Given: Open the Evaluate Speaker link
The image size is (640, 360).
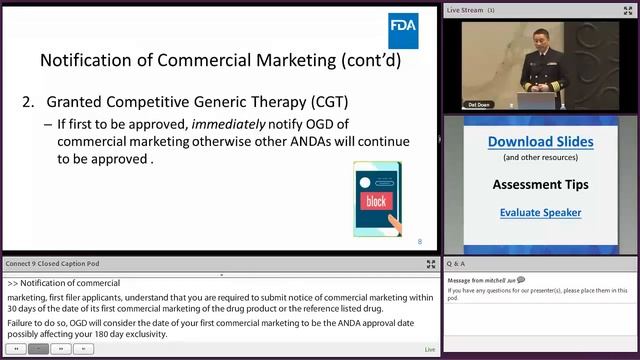Looking at the screenshot, I should [x=540, y=213].
